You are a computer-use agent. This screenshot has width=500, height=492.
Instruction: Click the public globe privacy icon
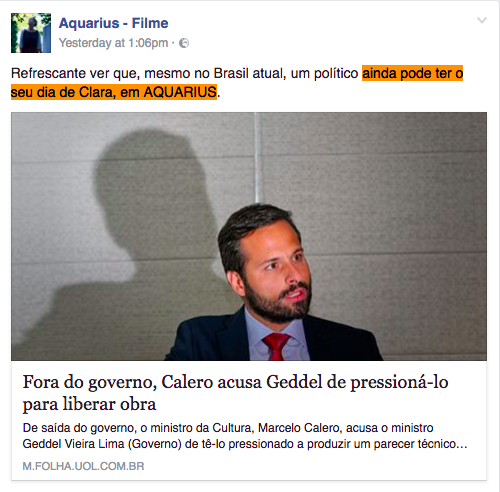184,43
